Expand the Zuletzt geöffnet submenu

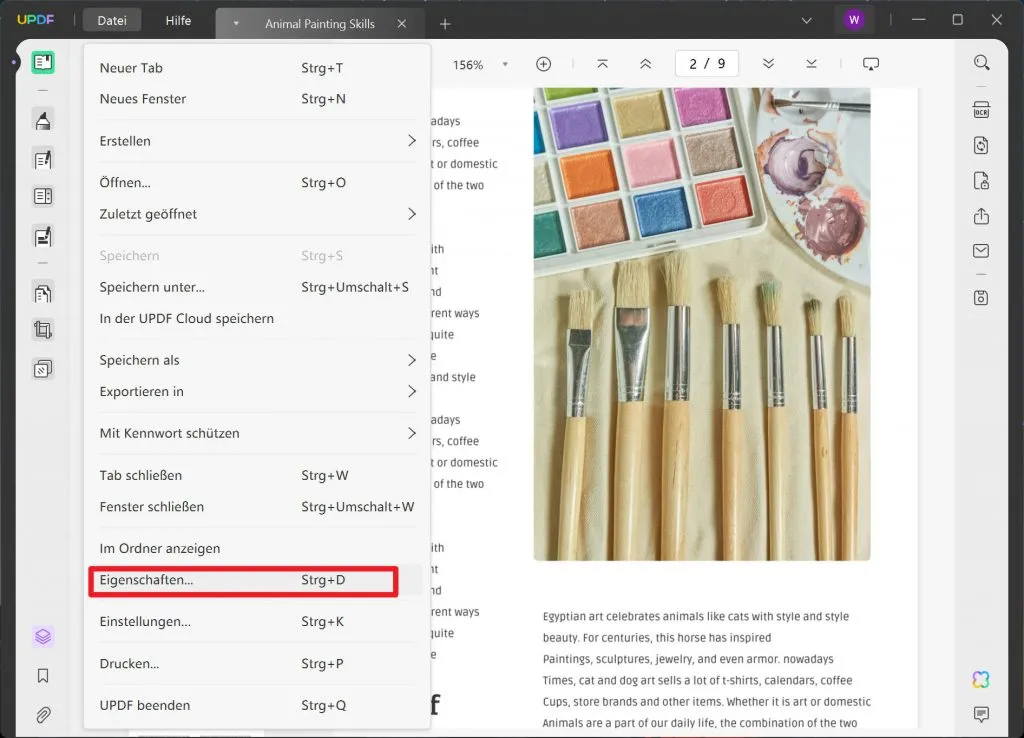click(x=257, y=214)
